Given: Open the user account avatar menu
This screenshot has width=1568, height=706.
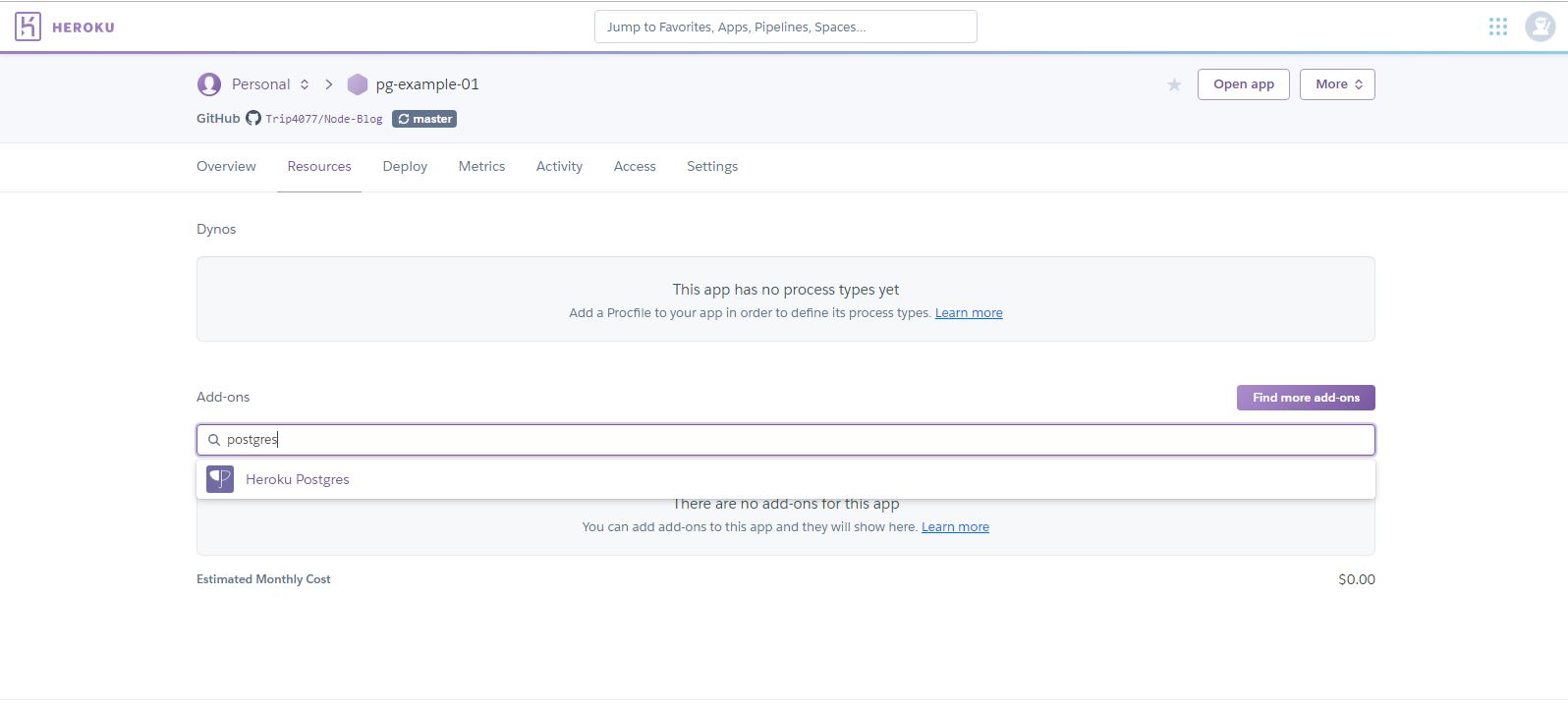Looking at the screenshot, I should (x=1540, y=27).
